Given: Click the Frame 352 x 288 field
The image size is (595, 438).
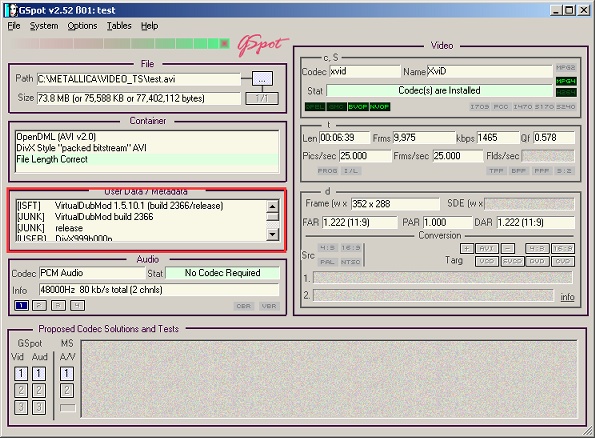Looking at the screenshot, I should pos(395,204).
